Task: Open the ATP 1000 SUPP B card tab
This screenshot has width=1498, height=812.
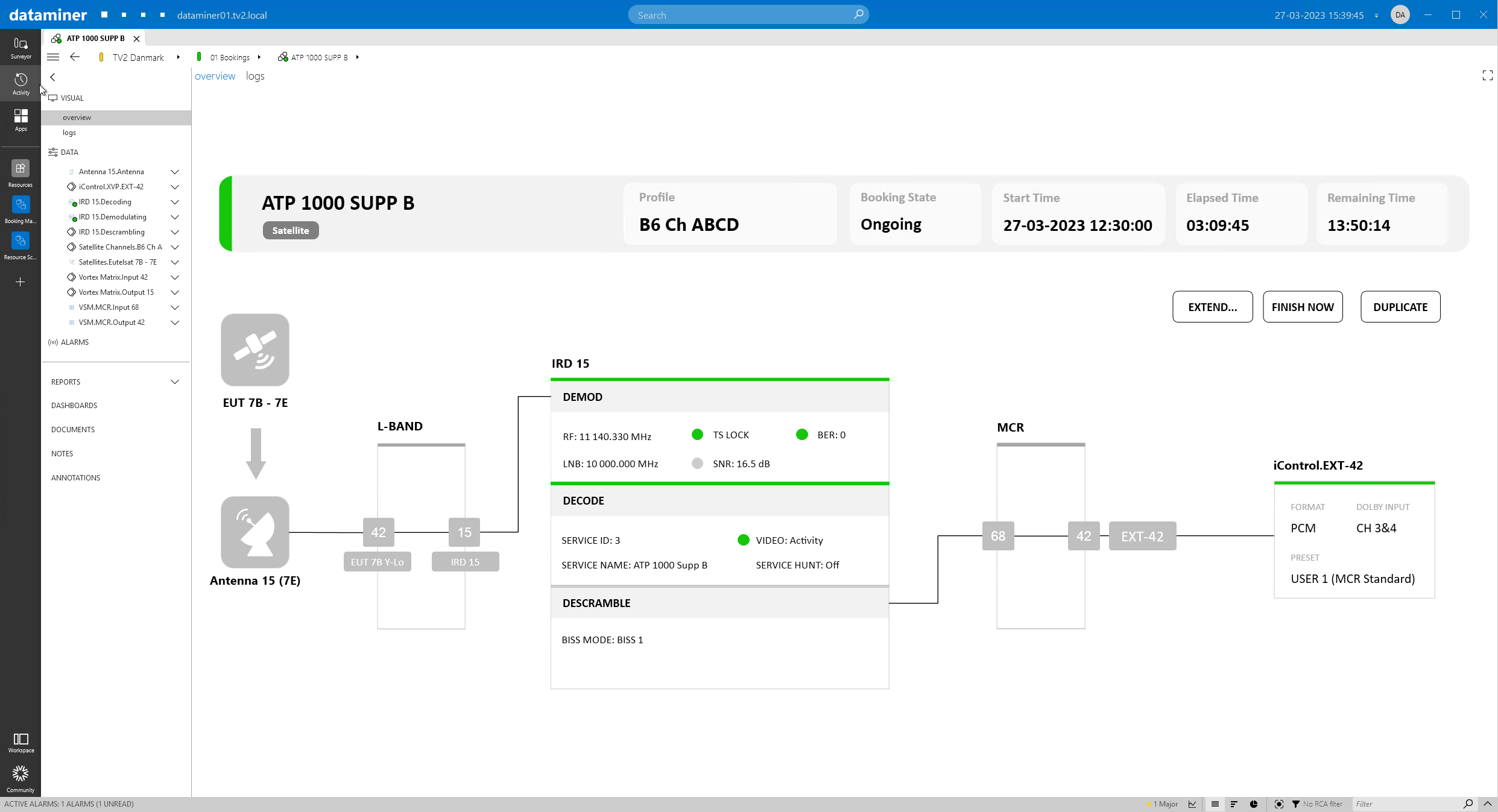Action: pos(95,38)
